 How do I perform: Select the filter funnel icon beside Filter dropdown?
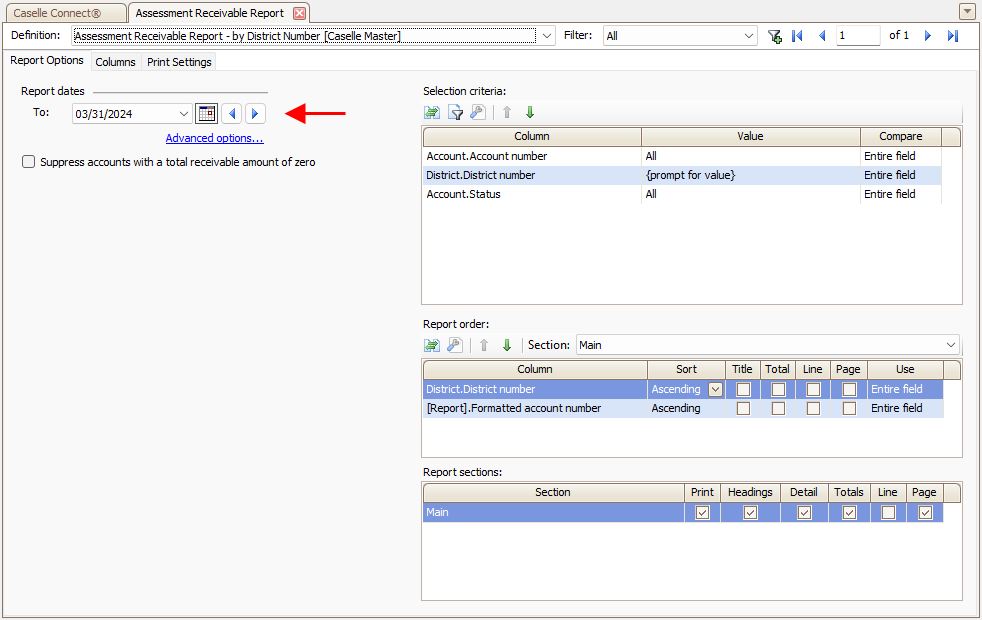coord(775,35)
